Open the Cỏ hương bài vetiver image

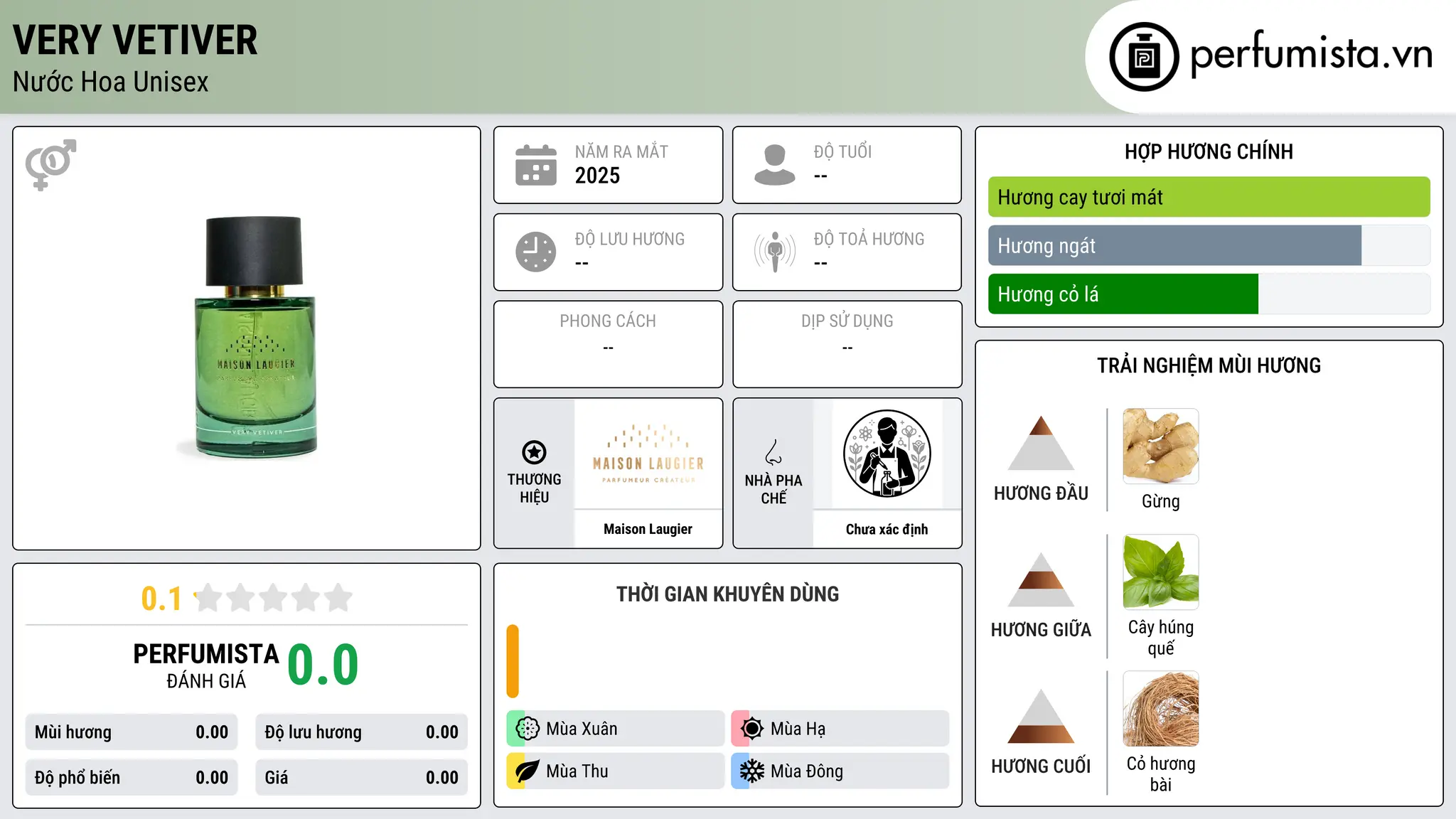1161,709
